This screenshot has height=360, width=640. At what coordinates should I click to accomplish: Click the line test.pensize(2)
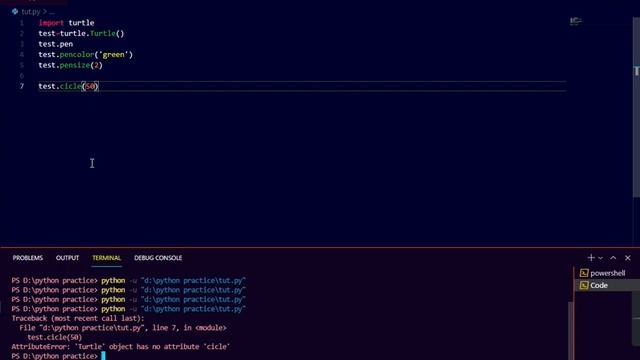(70, 65)
